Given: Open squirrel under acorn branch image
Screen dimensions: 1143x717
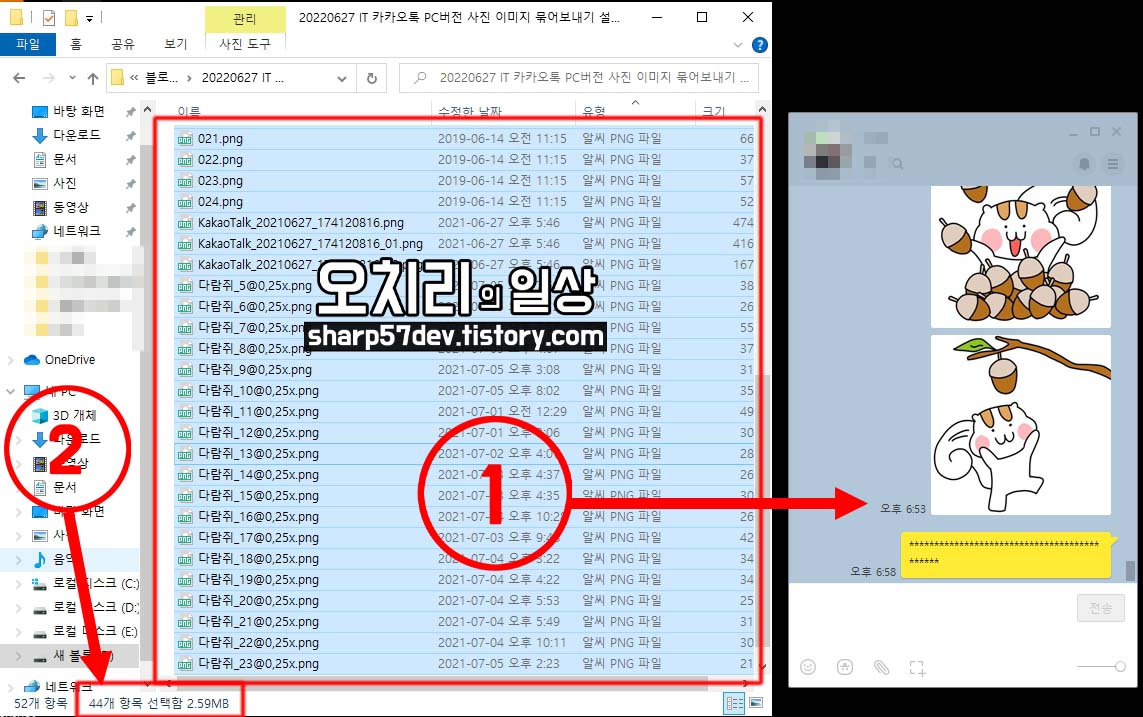Looking at the screenshot, I should pyautogui.click(x=1021, y=425).
